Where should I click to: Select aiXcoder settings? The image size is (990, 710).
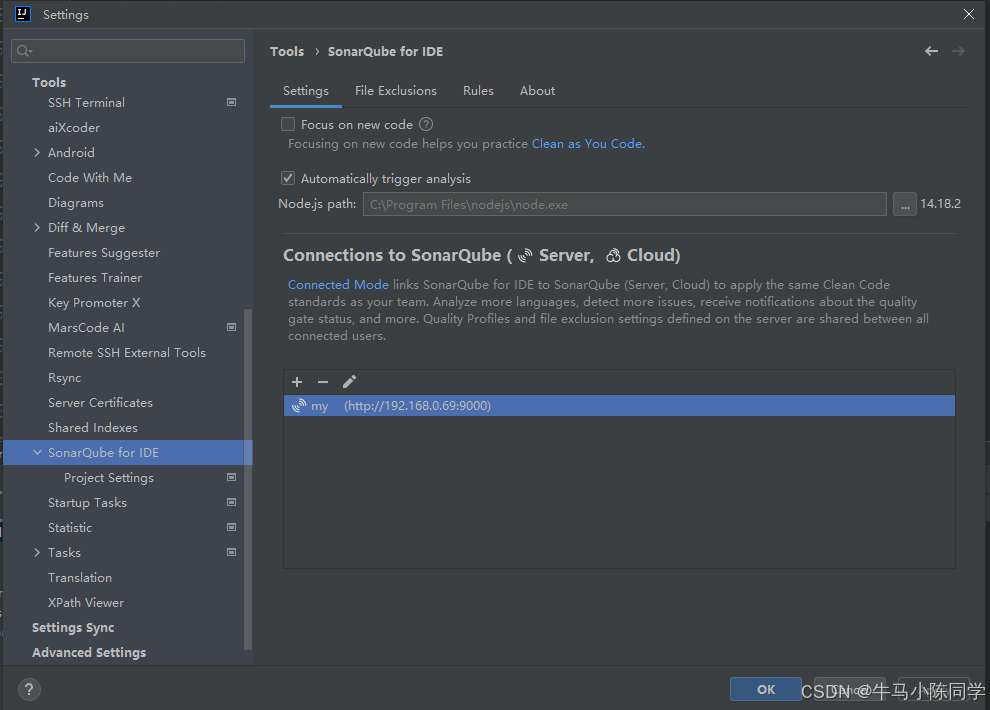click(x=74, y=127)
